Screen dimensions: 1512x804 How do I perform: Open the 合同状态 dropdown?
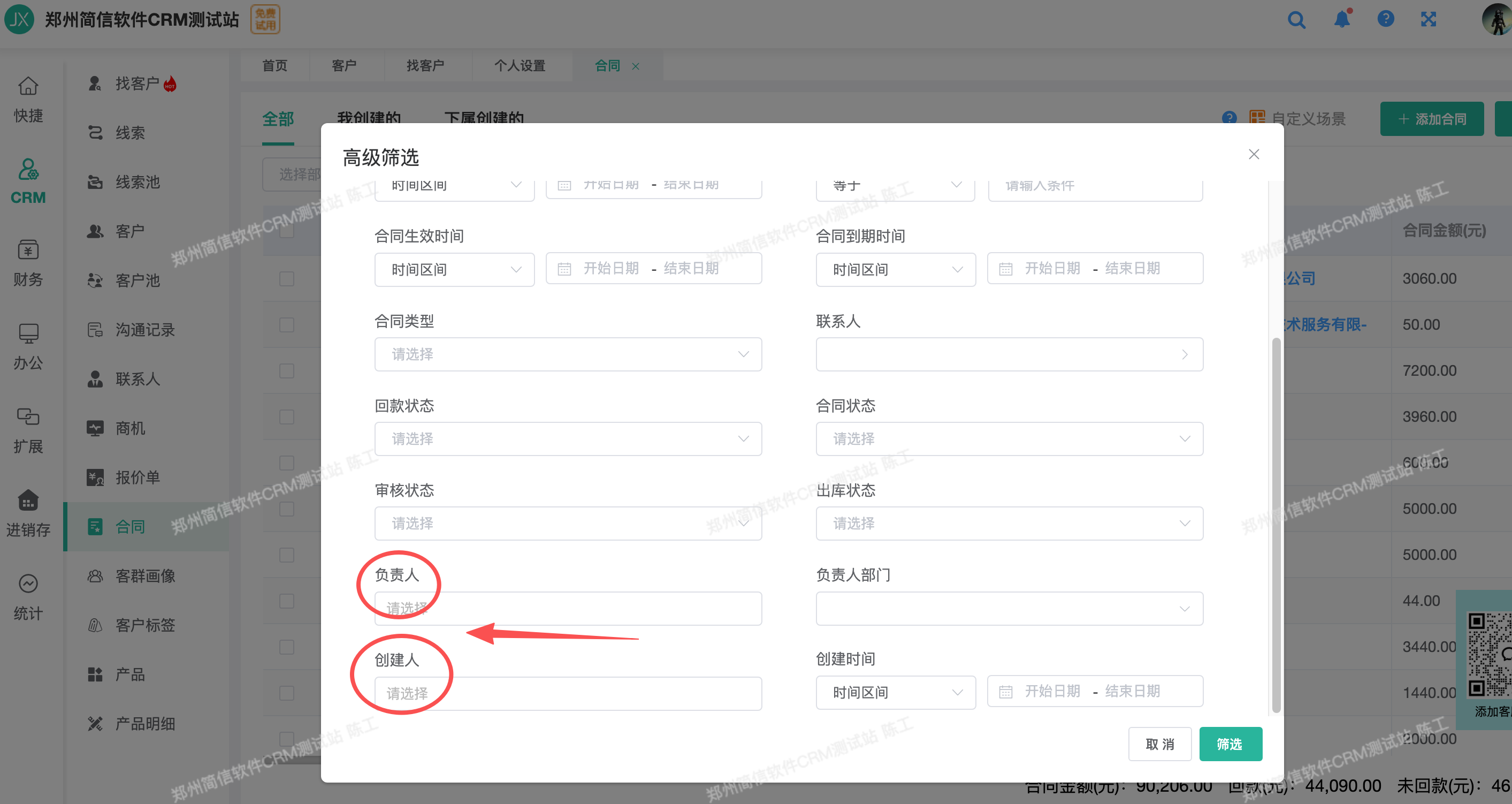[1010, 439]
